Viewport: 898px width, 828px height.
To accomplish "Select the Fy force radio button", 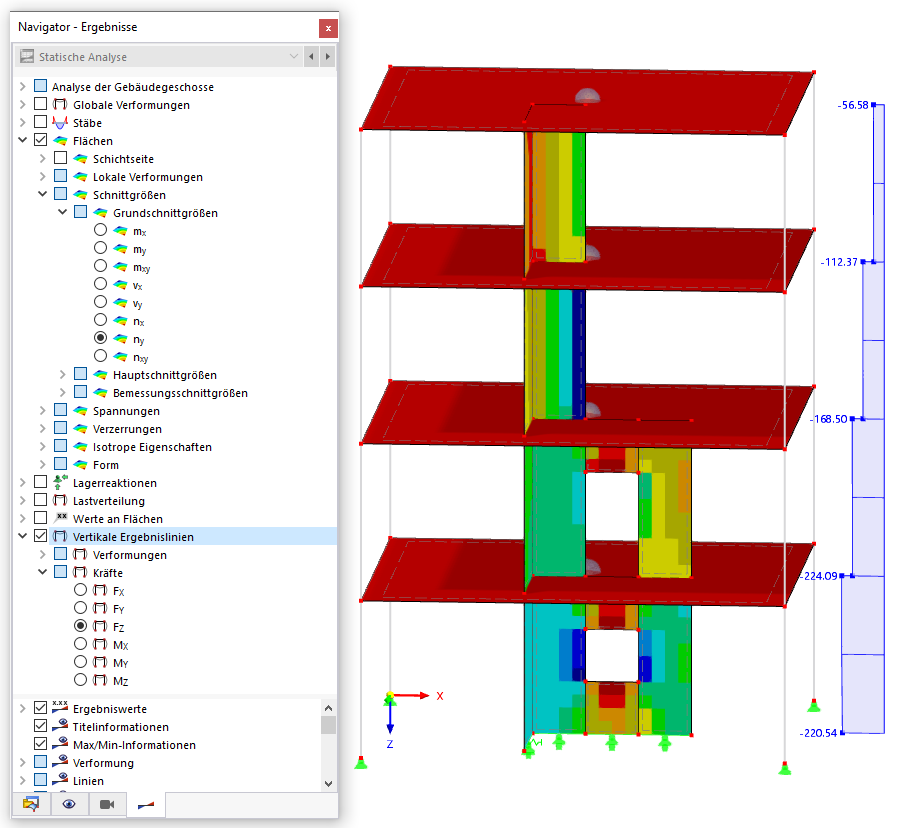I will click(81, 608).
